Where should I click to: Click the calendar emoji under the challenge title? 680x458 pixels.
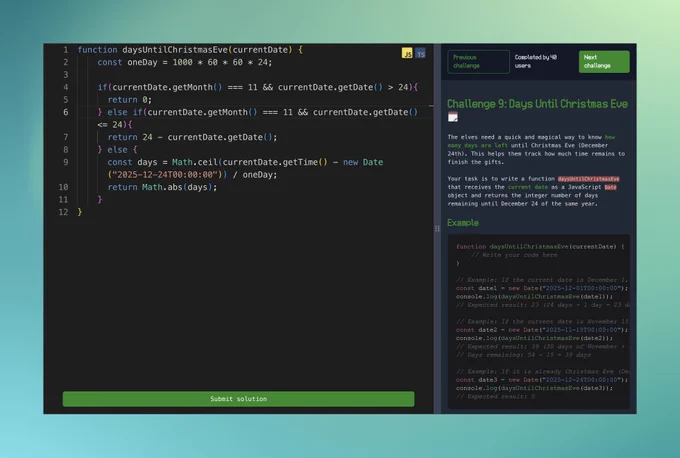(x=453, y=117)
